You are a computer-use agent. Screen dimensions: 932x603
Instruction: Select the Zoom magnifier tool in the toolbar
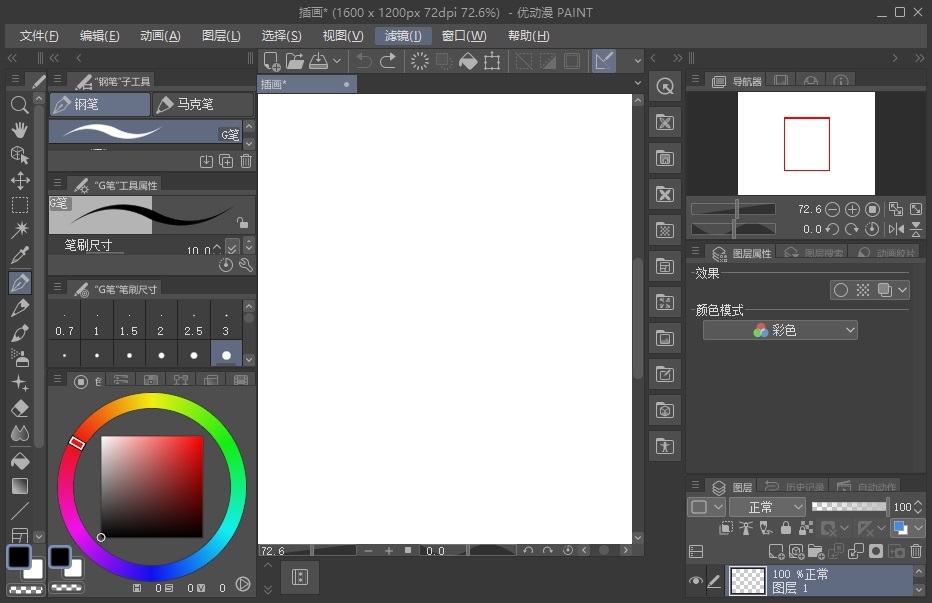click(x=20, y=103)
